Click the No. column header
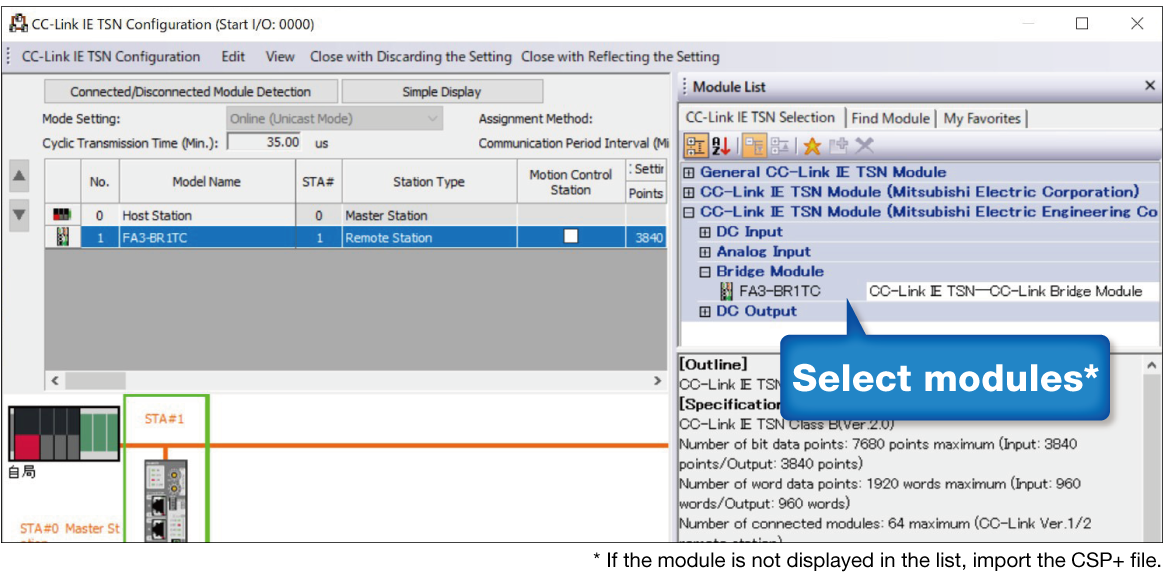The image size is (1174, 577). click(x=100, y=182)
